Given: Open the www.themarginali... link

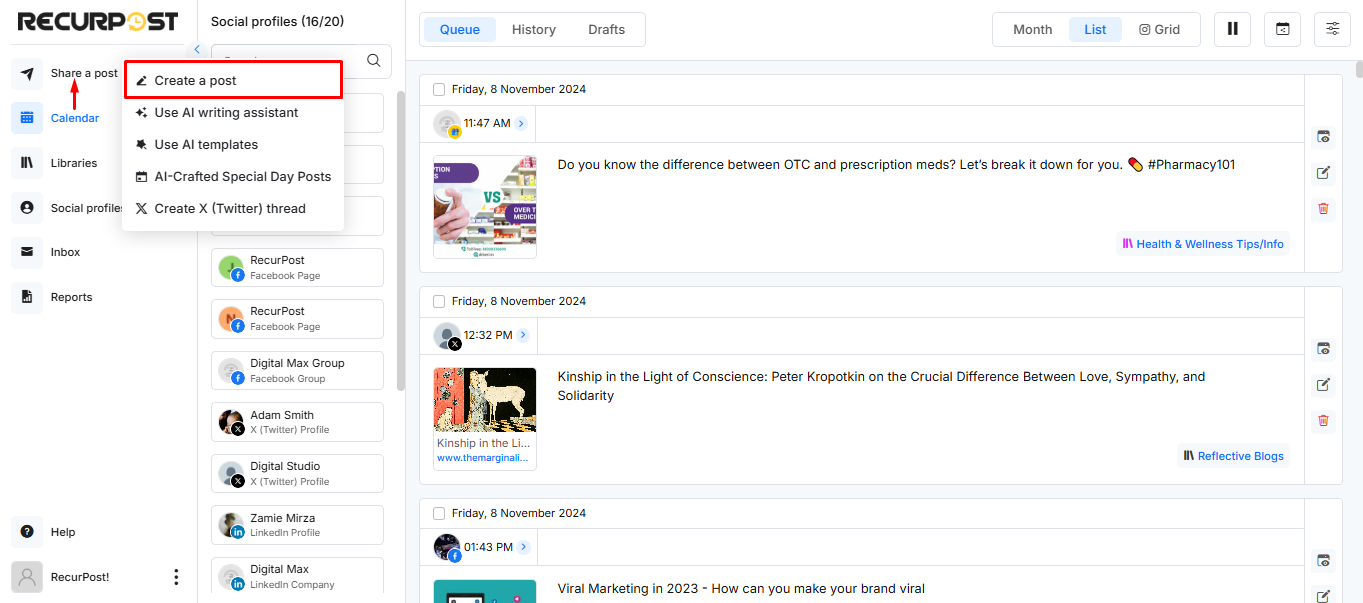Looking at the screenshot, I should click(482, 458).
